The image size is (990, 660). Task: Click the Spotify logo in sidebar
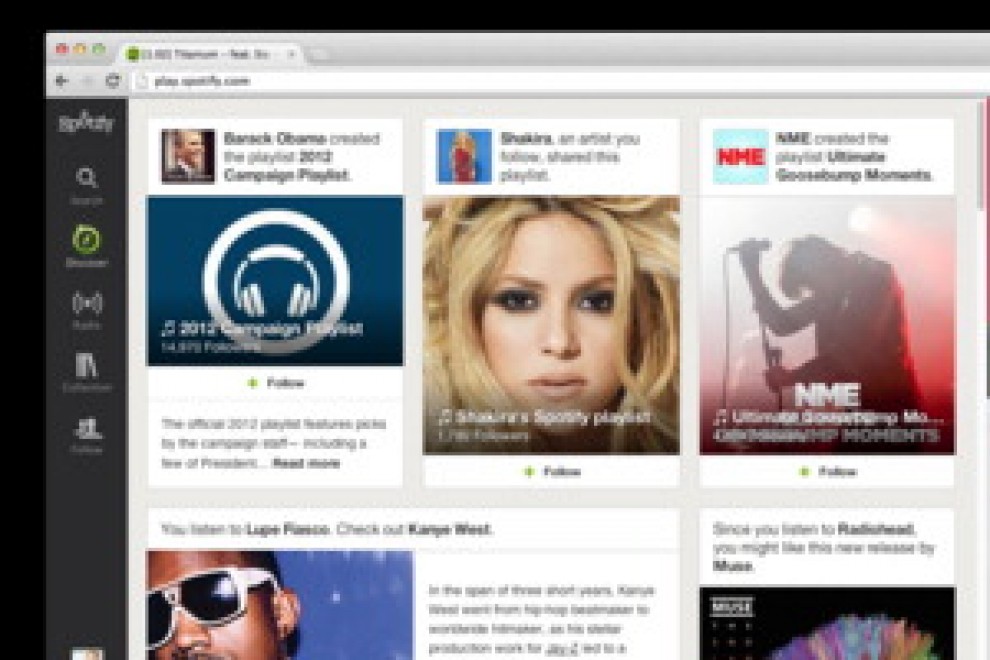point(86,122)
